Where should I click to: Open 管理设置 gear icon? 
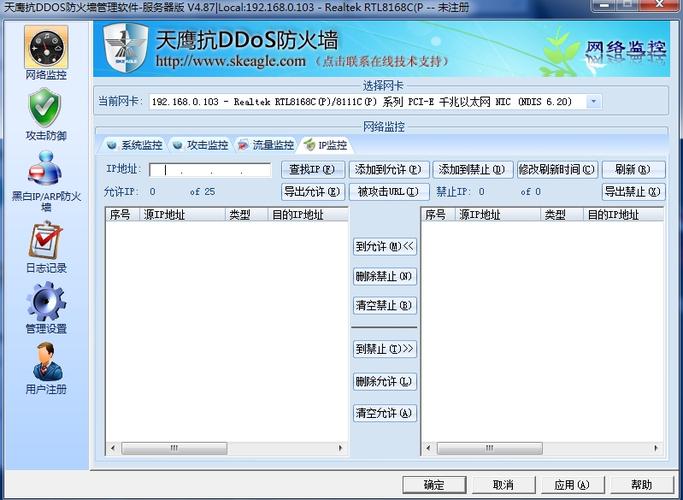coord(46,301)
